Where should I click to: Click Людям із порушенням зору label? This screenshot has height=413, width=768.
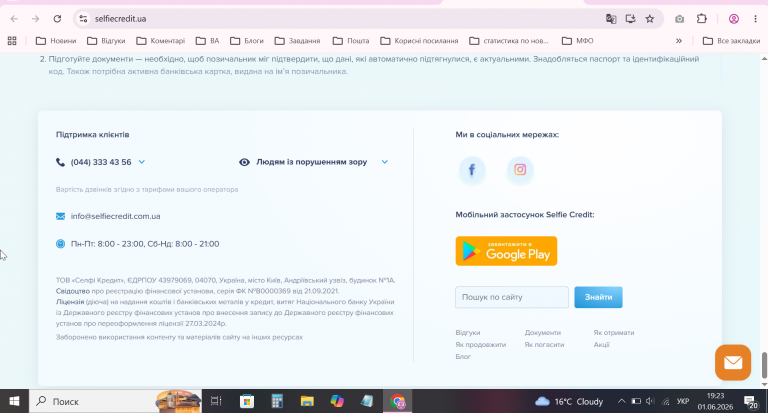pyautogui.click(x=312, y=162)
